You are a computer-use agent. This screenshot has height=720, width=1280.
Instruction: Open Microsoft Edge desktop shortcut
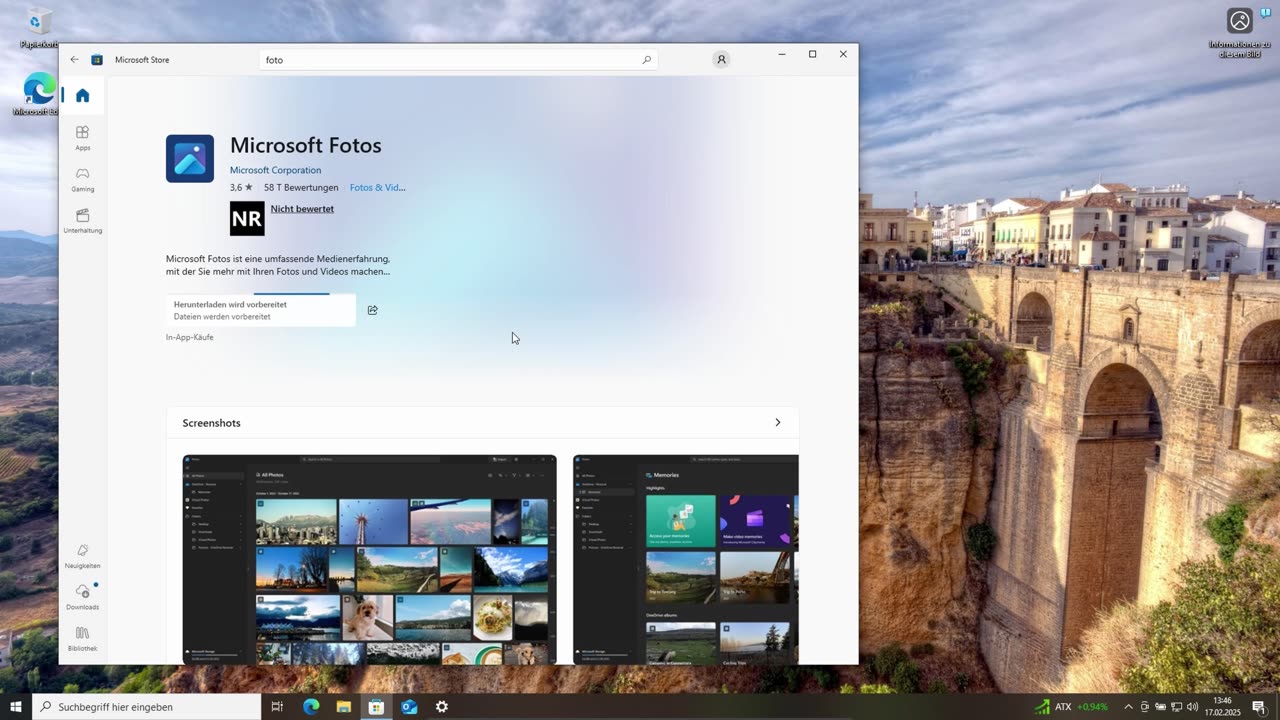coord(39,94)
